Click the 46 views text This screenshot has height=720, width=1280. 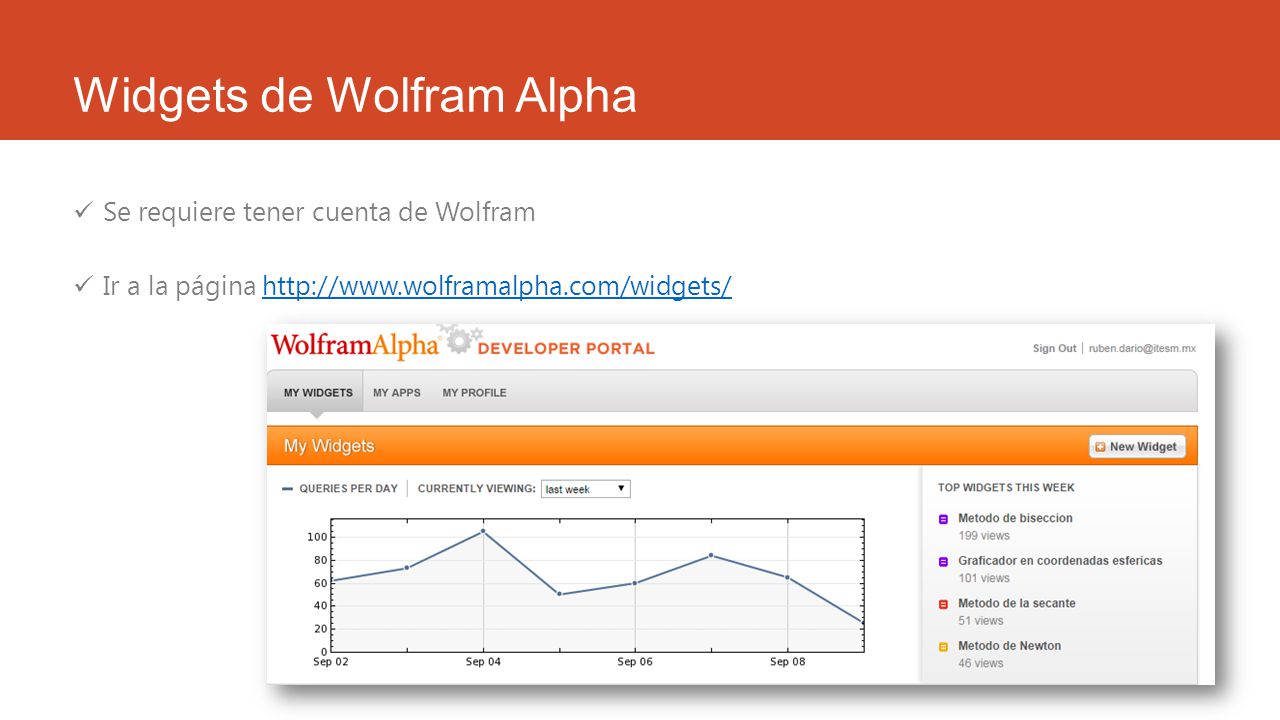[981, 663]
